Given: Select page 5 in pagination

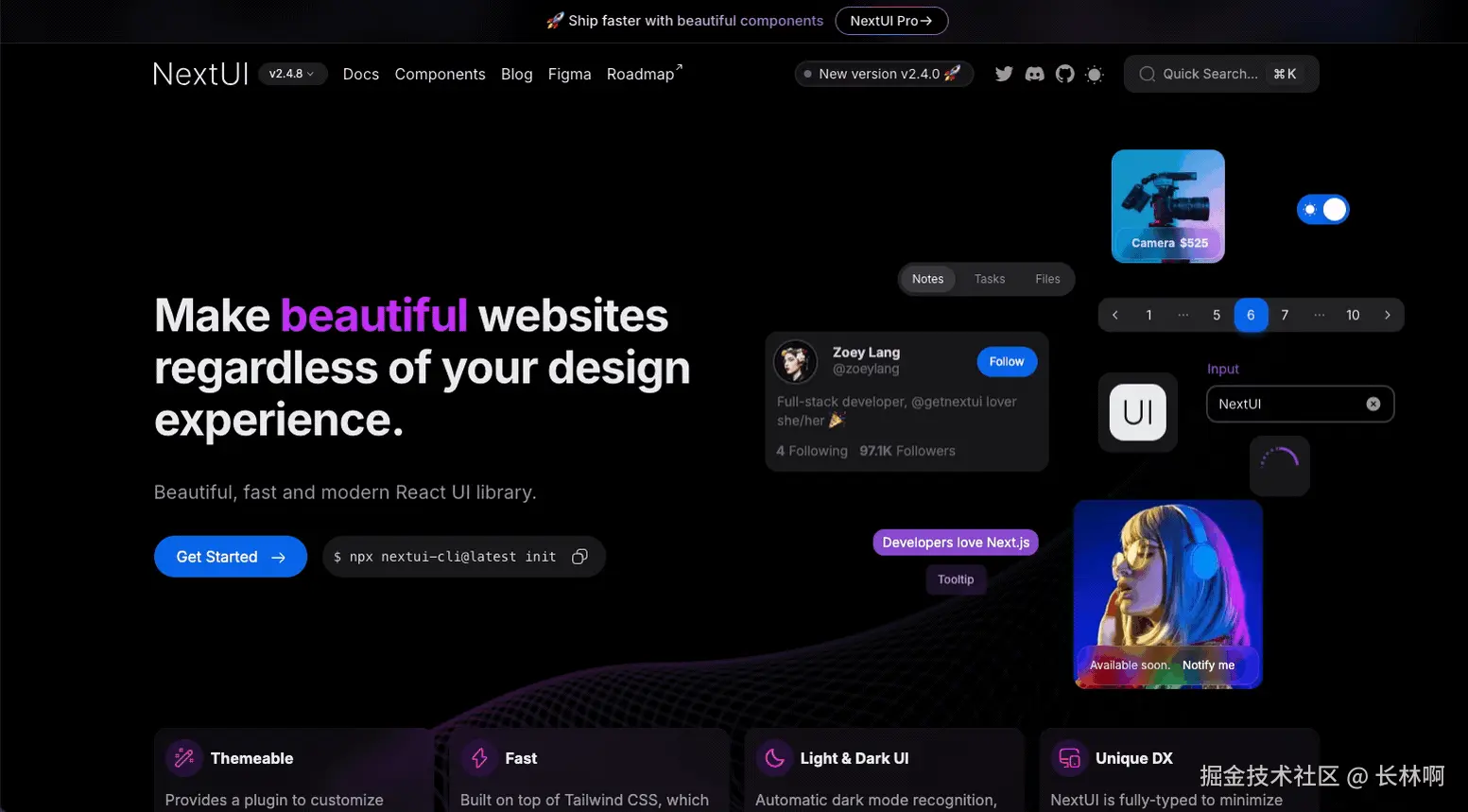Looking at the screenshot, I should 1217,315.
